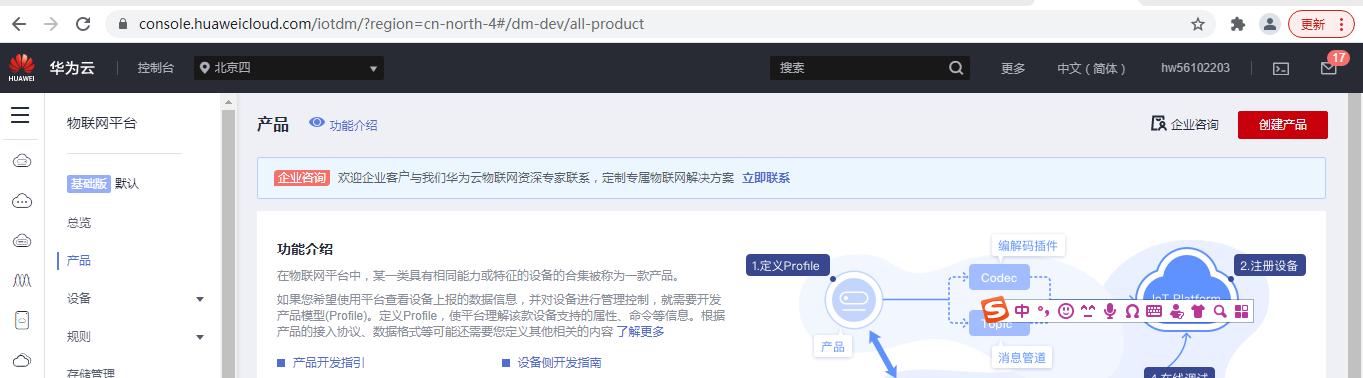This screenshot has height=378, width=1363.
Task: Click the 1.定义Profile step label
Action: click(787, 265)
